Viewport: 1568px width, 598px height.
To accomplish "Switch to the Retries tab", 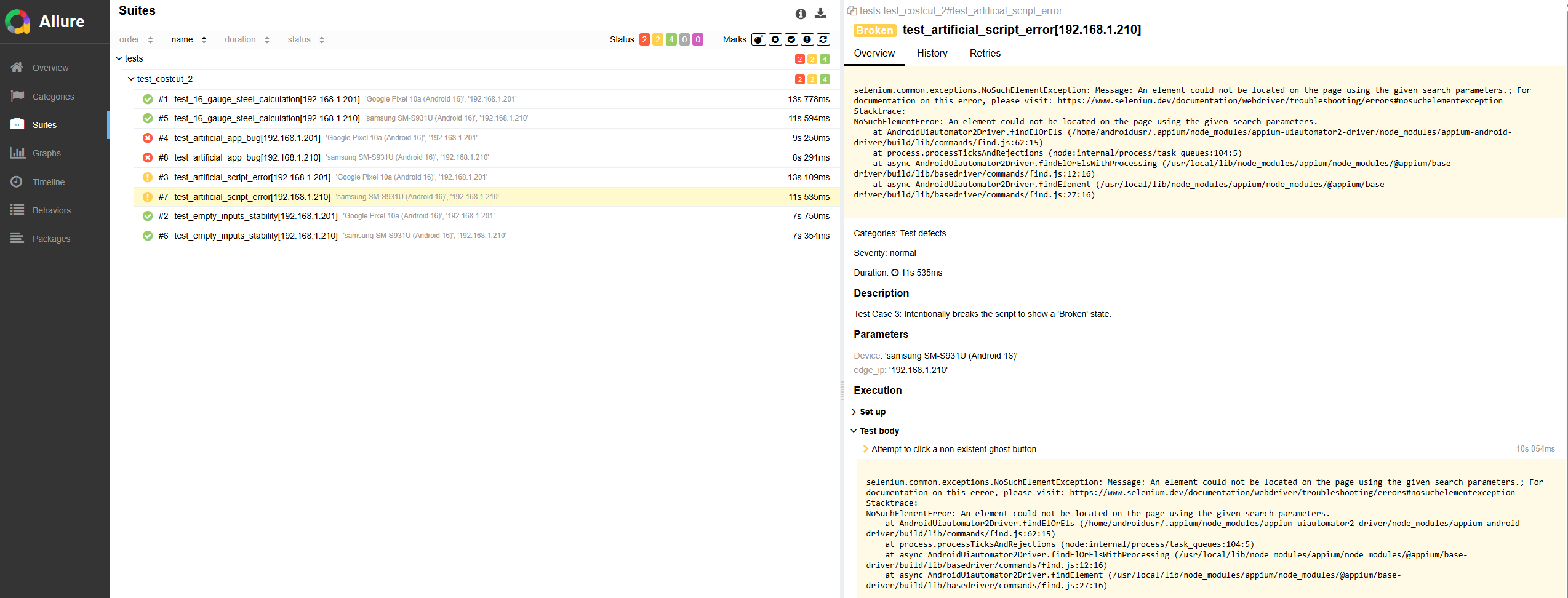I will coord(985,54).
